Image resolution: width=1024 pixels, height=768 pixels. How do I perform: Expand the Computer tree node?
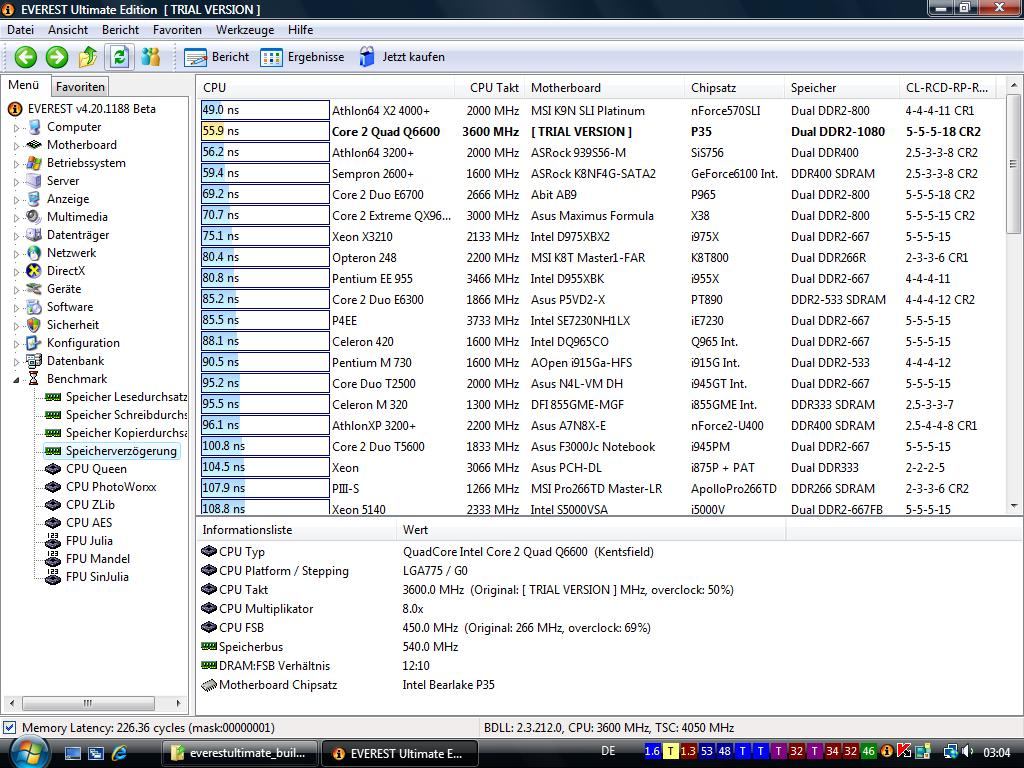pyautogui.click(x=16, y=128)
